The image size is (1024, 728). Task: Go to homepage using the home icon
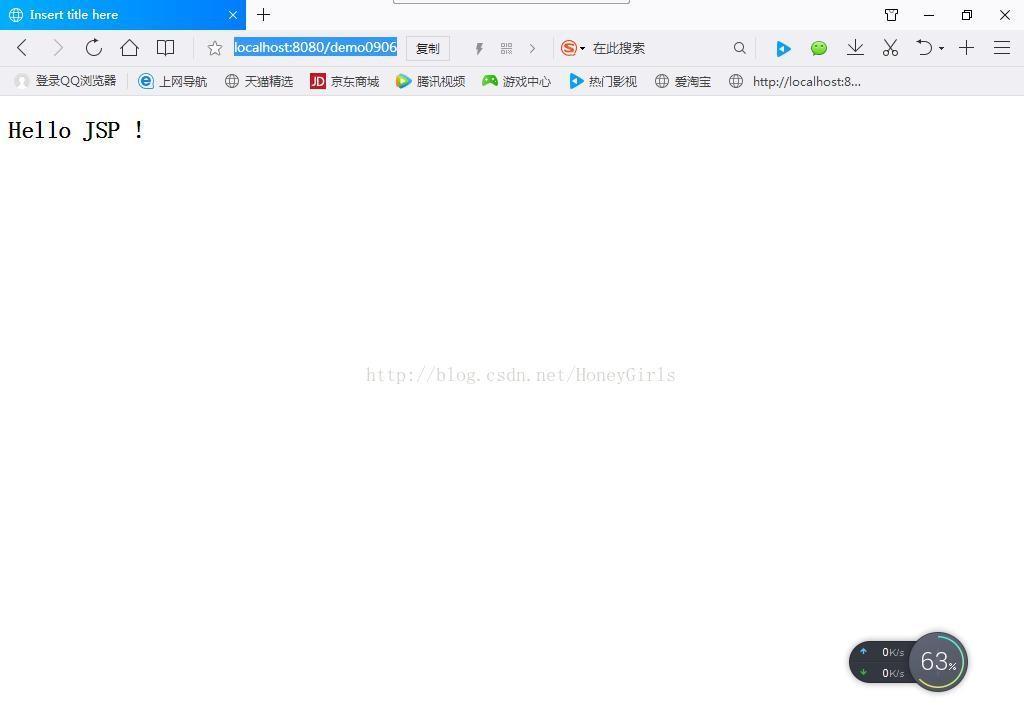coord(130,47)
